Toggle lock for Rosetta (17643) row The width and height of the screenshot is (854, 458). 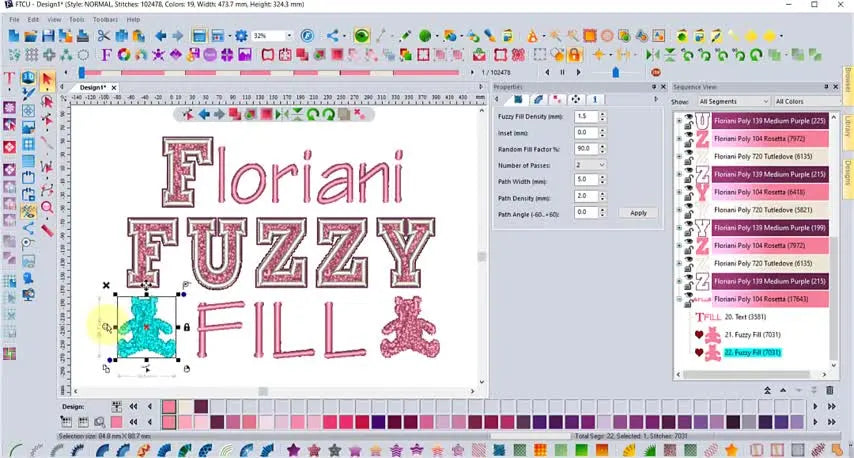689,303
